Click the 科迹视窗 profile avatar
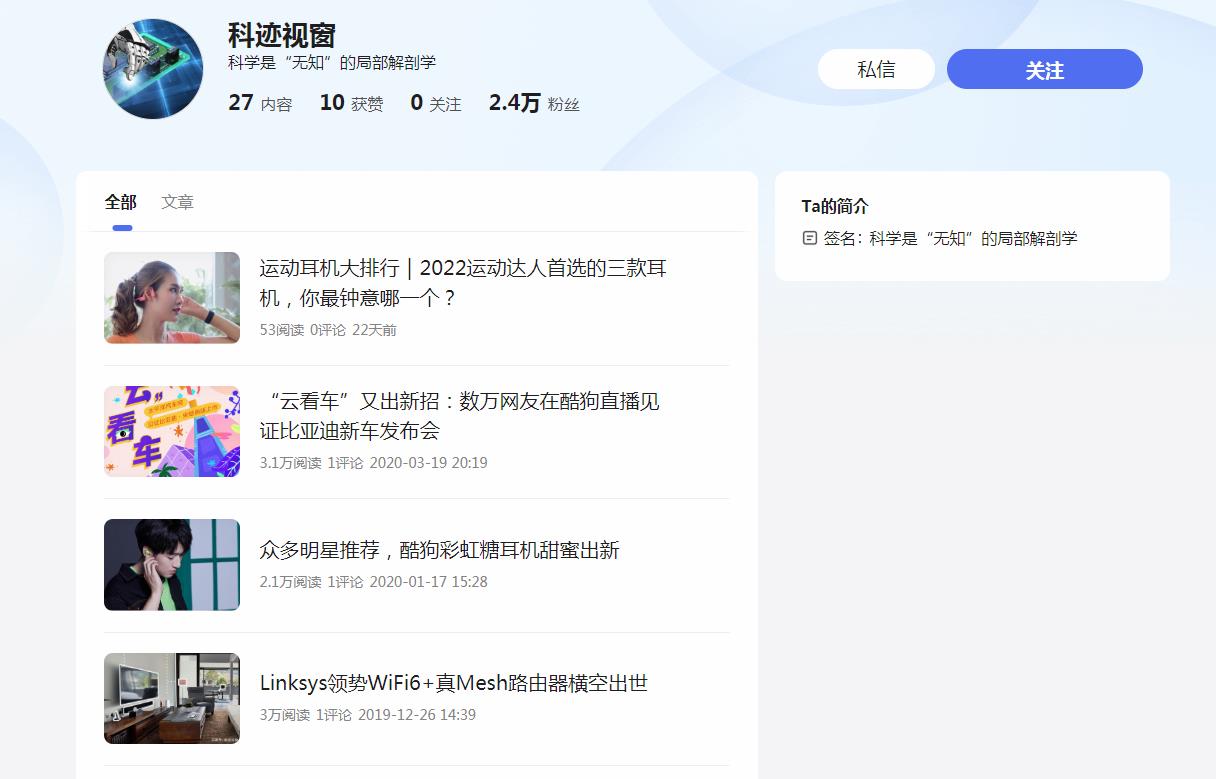The width and height of the screenshot is (1216, 779). pos(153,69)
